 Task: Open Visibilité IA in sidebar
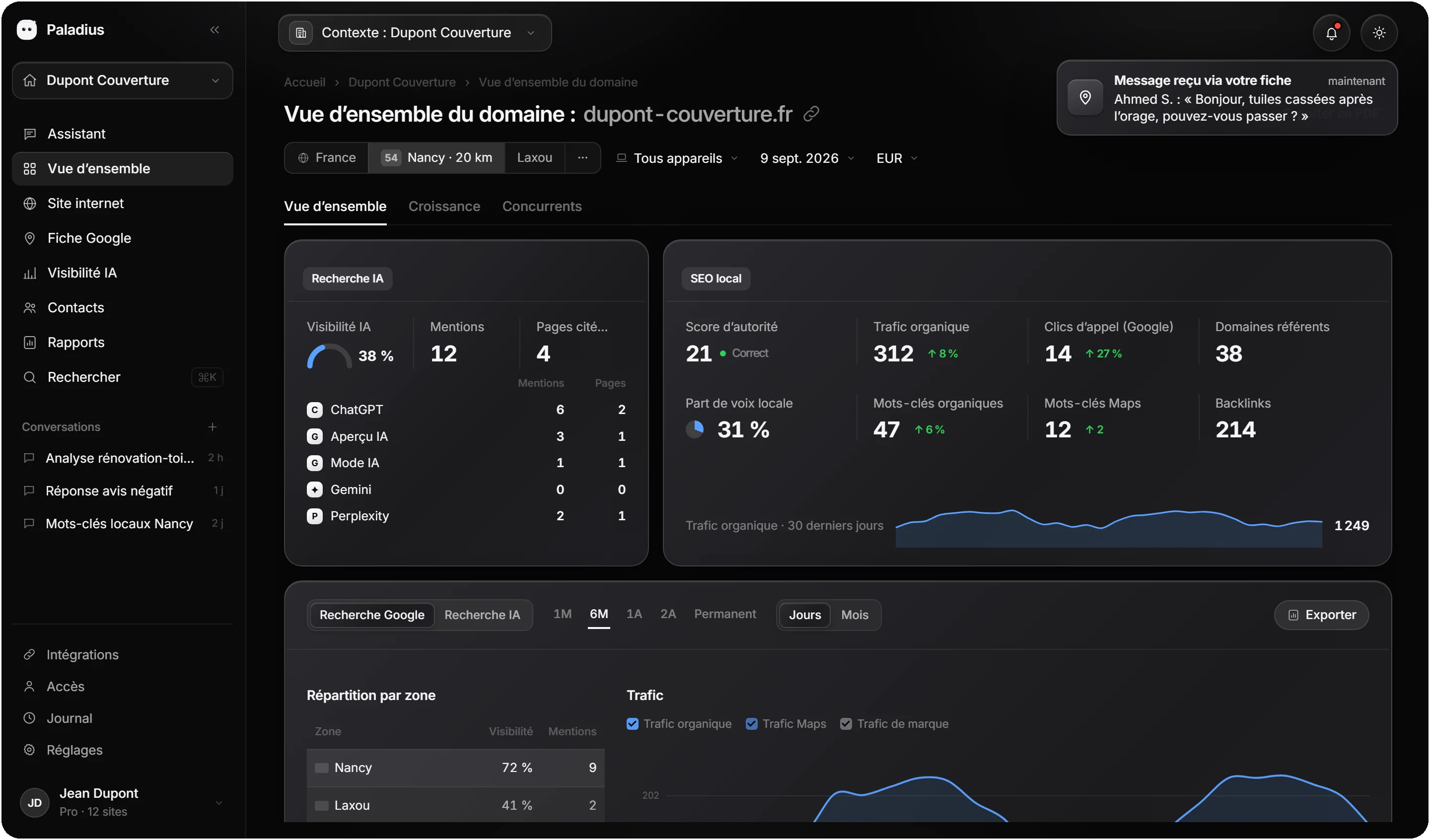(123, 273)
